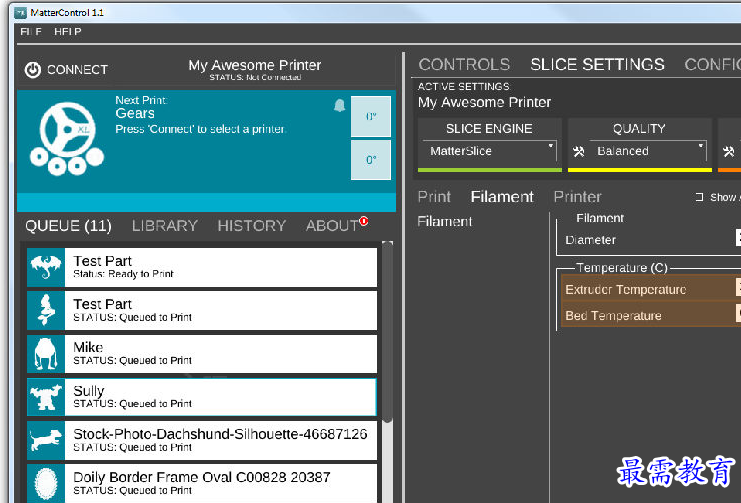The height and width of the screenshot is (503, 741).
Task: Select the Stock-Photo-Dachshund-Silhouette queue item
Action: tap(202, 440)
